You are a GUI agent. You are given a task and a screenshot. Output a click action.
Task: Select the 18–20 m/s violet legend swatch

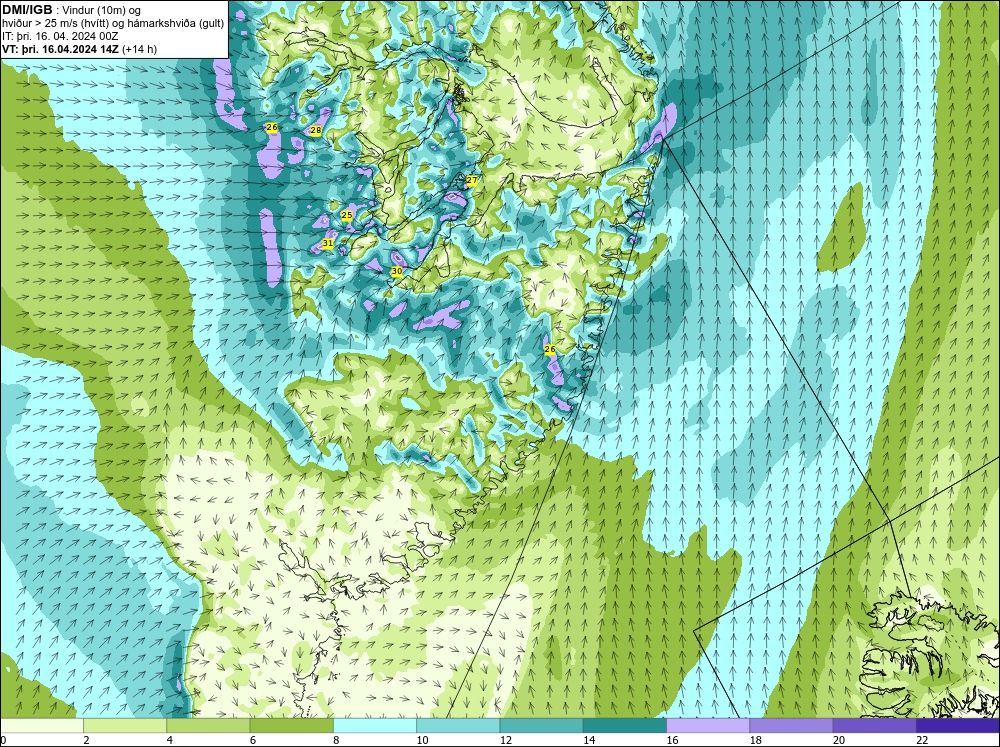pos(791,725)
